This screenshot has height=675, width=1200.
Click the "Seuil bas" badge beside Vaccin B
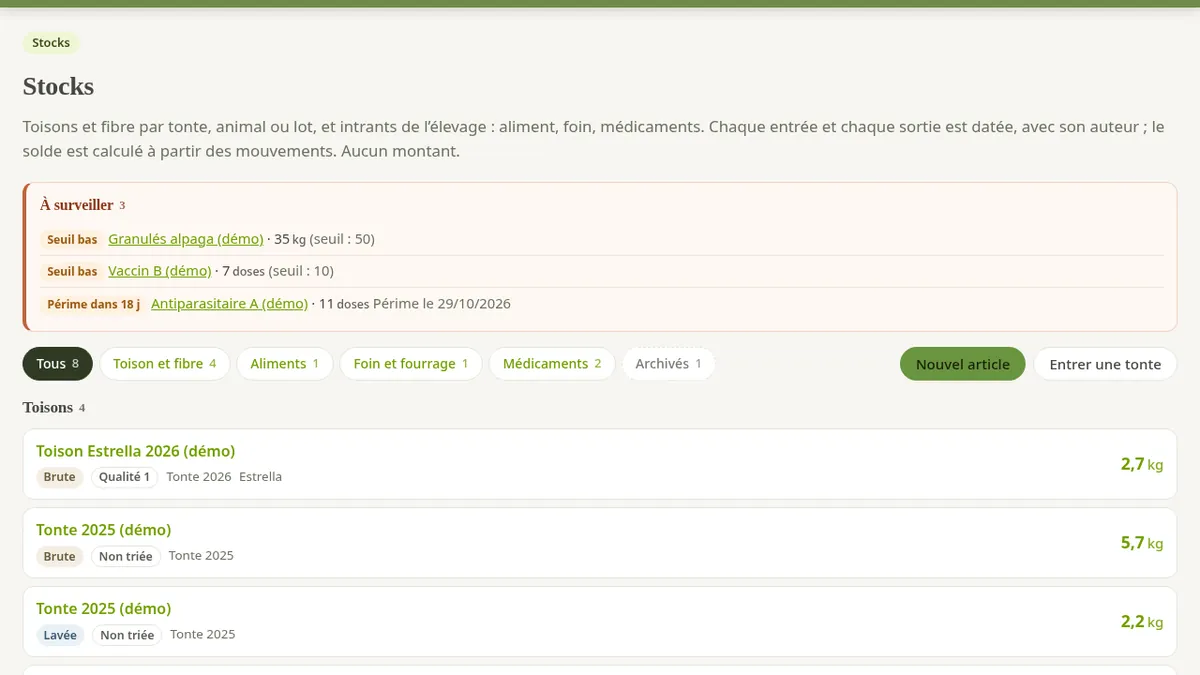pyautogui.click(x=73, y=272)
